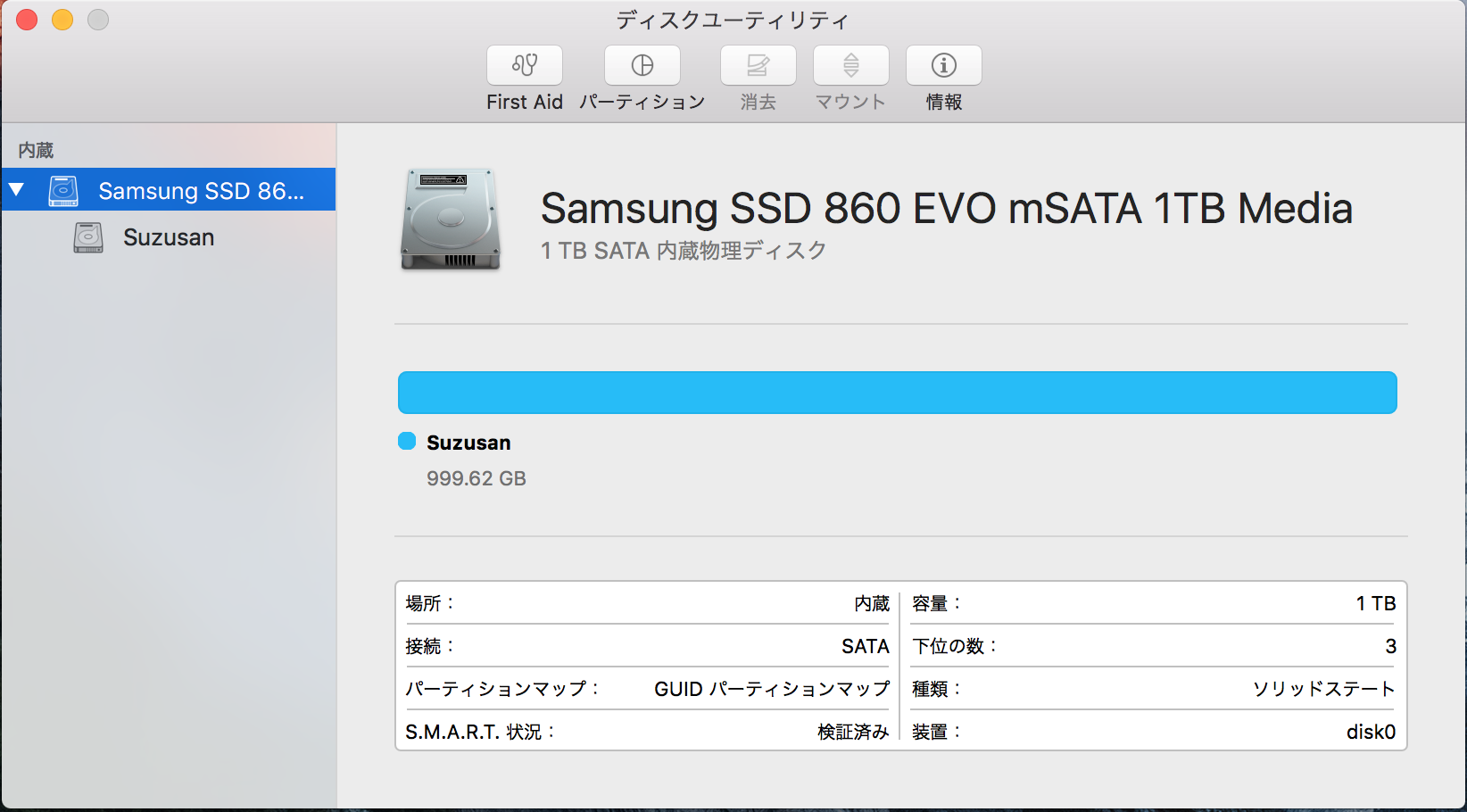Click the Samsung SSD disk icon in sidebar
1467x812 pixels.
coord(63,191)
